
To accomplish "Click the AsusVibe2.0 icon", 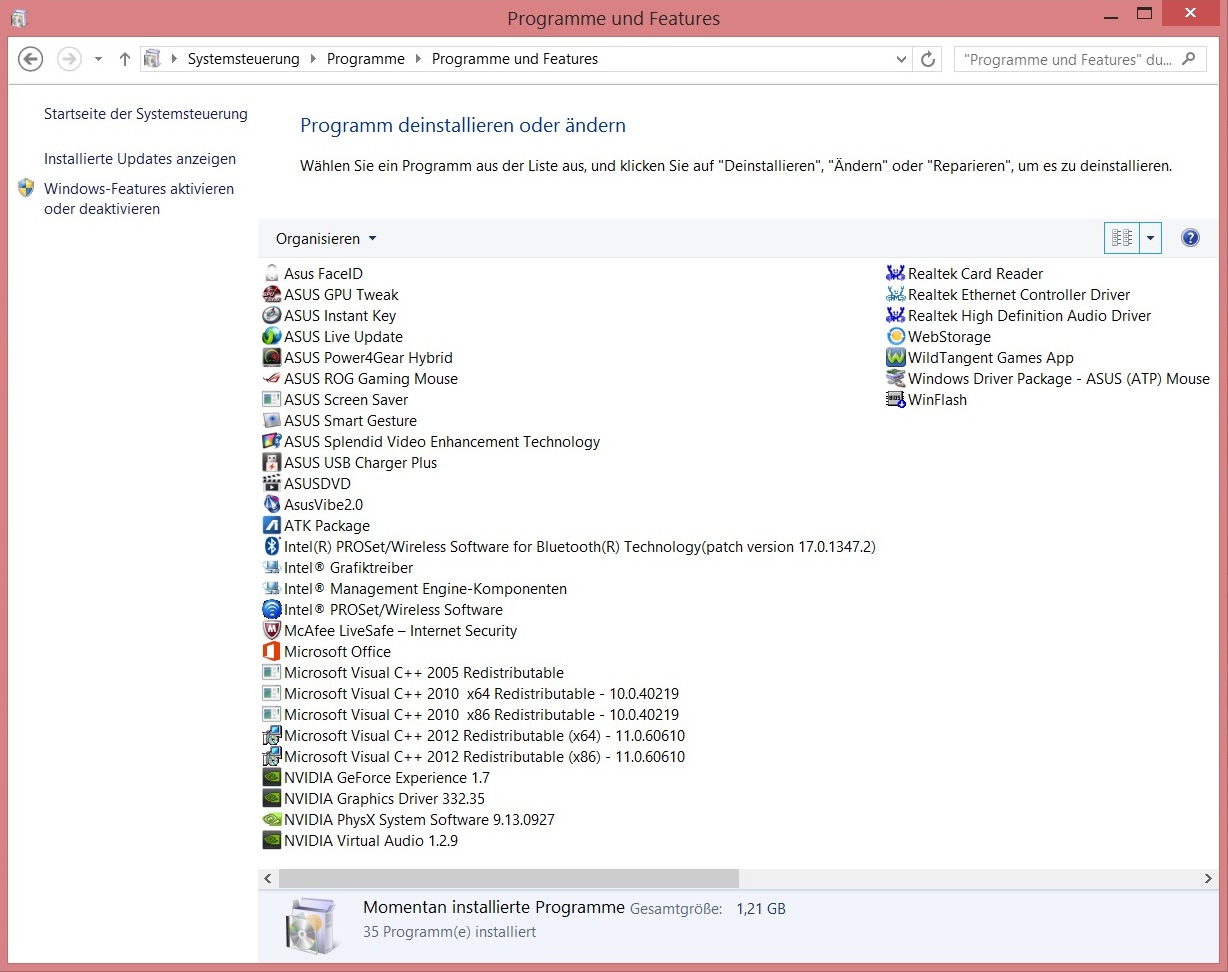I will [272, 504].
